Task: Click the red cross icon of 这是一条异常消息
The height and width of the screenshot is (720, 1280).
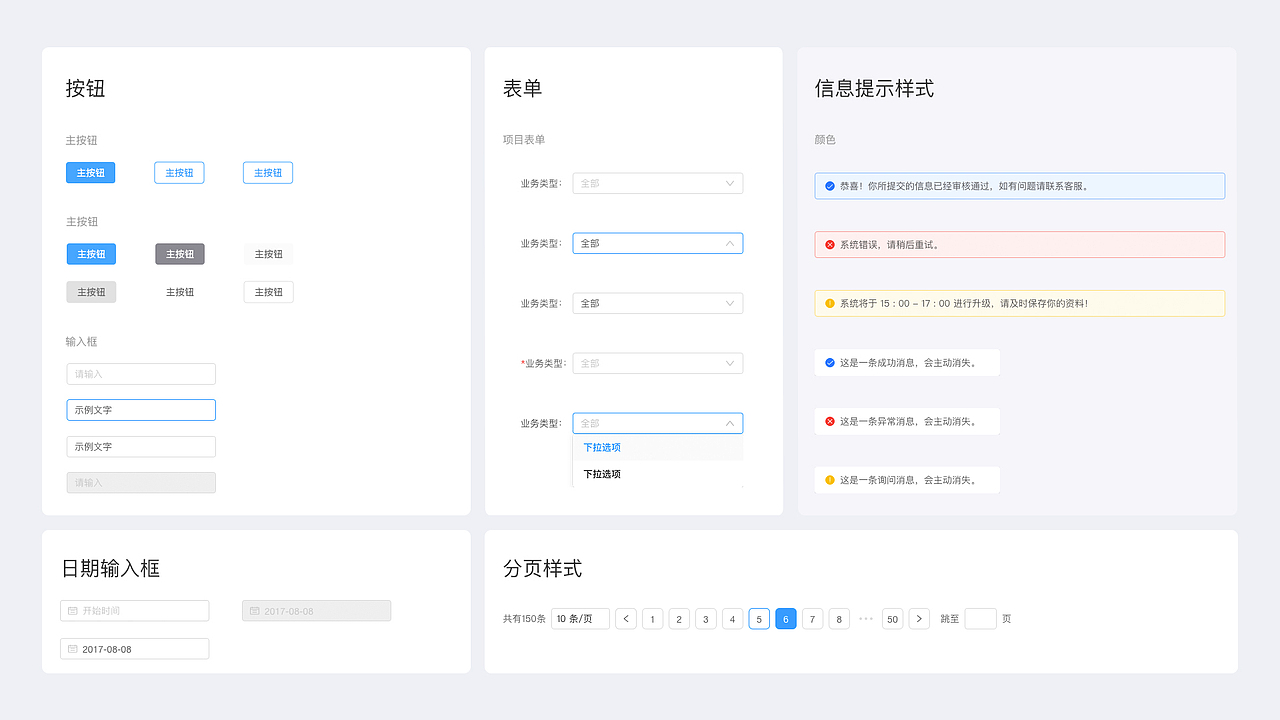Action: click(x=830, y=422)
